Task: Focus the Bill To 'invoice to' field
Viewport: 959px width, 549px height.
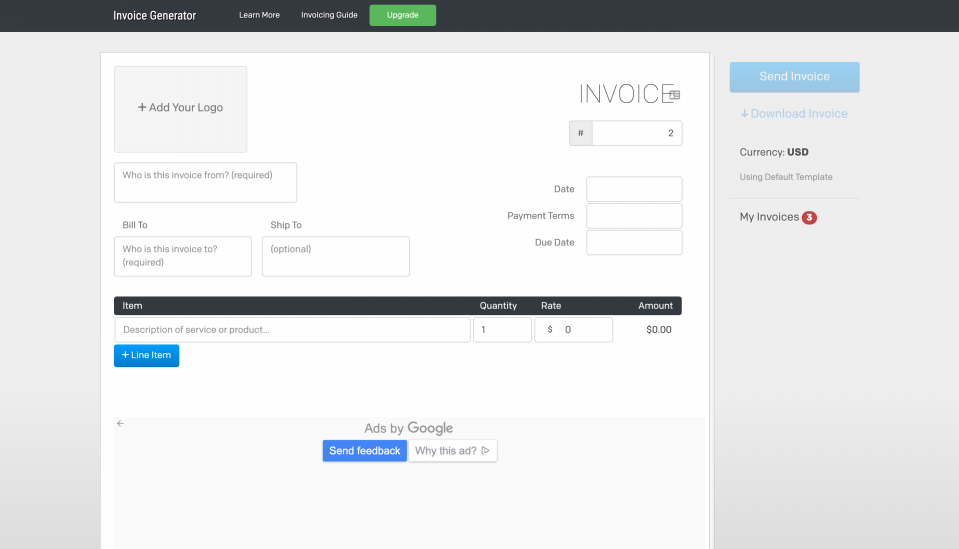Action: [x=183, y=256]
